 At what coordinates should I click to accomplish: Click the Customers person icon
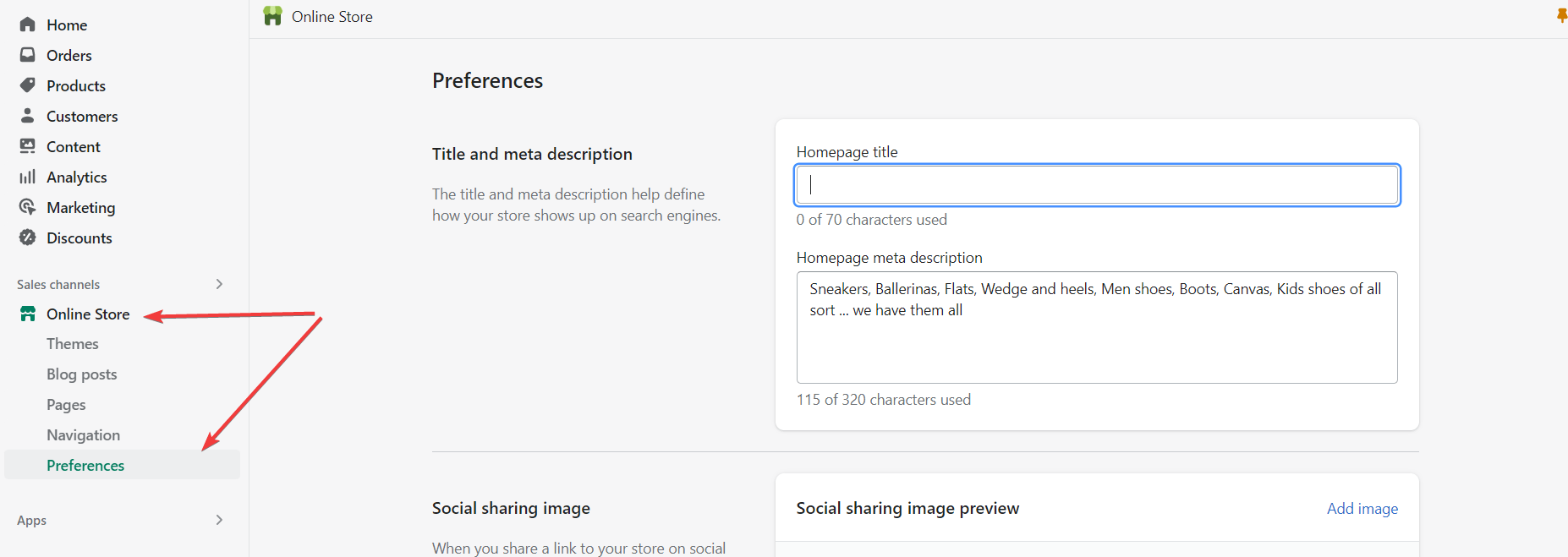pyautogui.click(x=28, y=116)
